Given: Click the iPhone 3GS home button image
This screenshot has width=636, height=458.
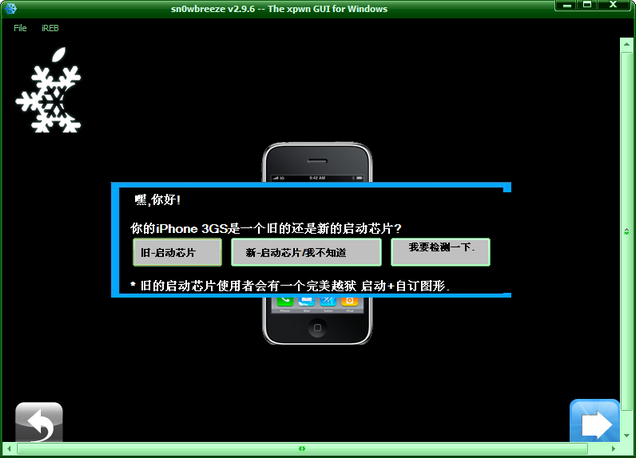Looking at the screenshot, I should pos(317,327).
